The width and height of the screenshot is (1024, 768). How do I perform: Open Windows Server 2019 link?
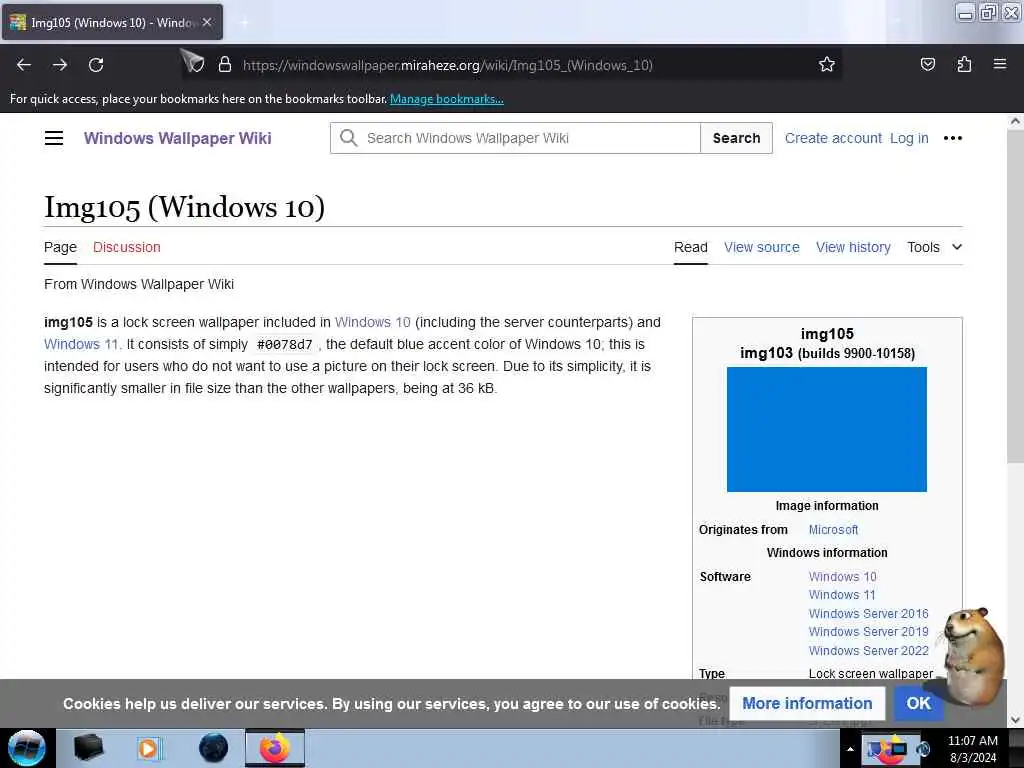[x=869, y=632]
